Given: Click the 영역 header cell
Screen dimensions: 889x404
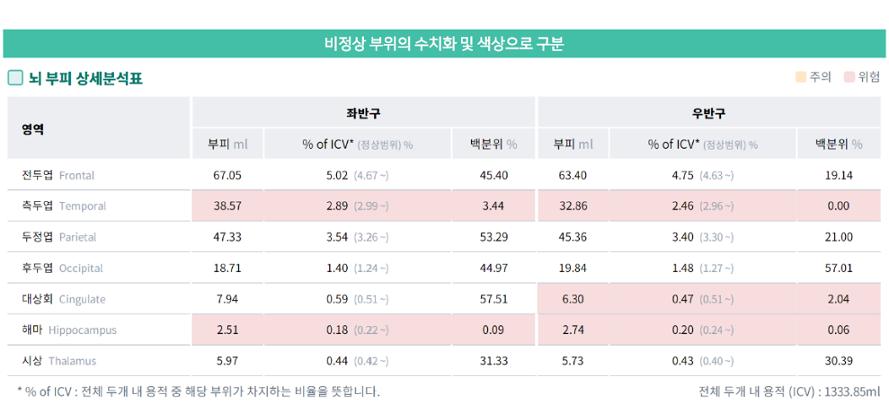Looking at the screenshot, I should [99, 129].
